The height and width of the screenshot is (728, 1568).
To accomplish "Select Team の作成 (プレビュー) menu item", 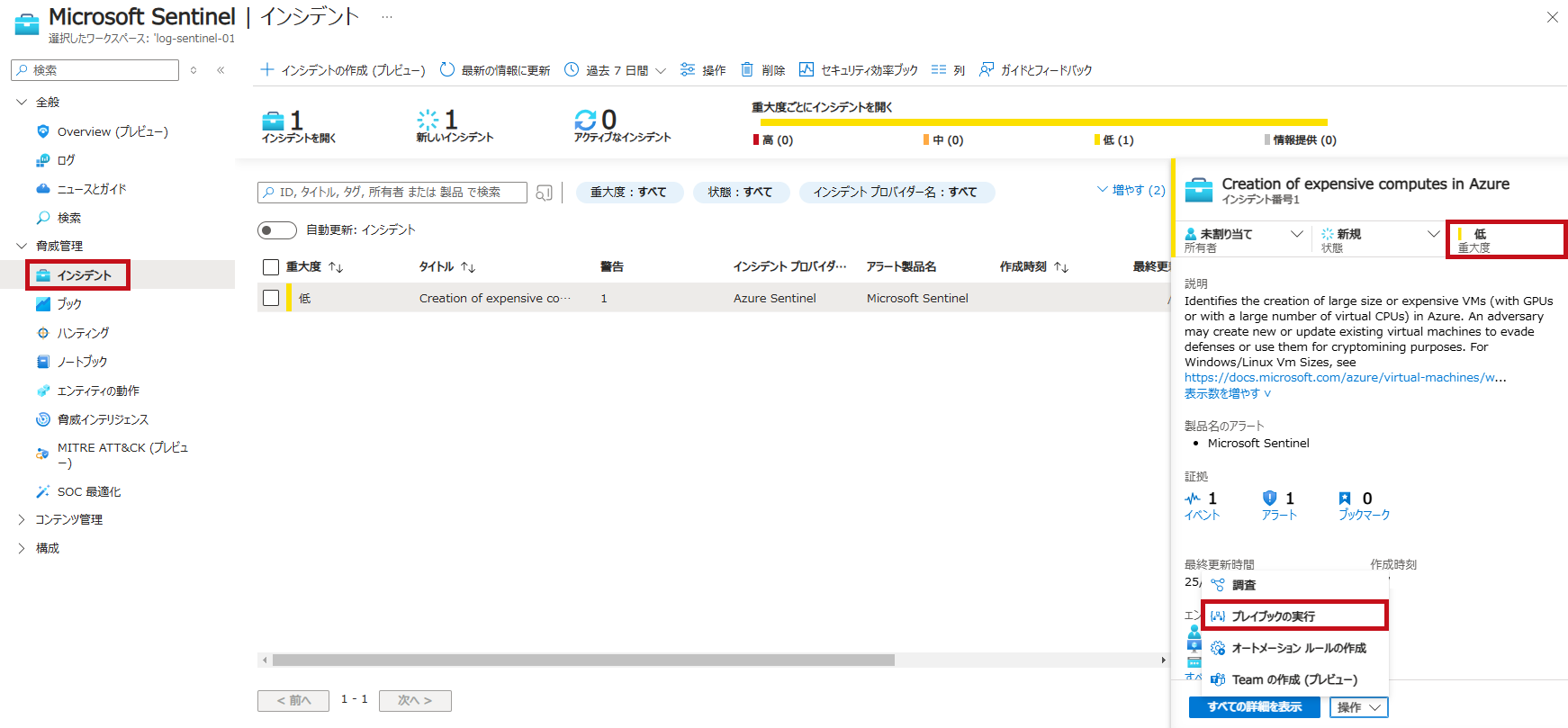I will click(1295, 679).
